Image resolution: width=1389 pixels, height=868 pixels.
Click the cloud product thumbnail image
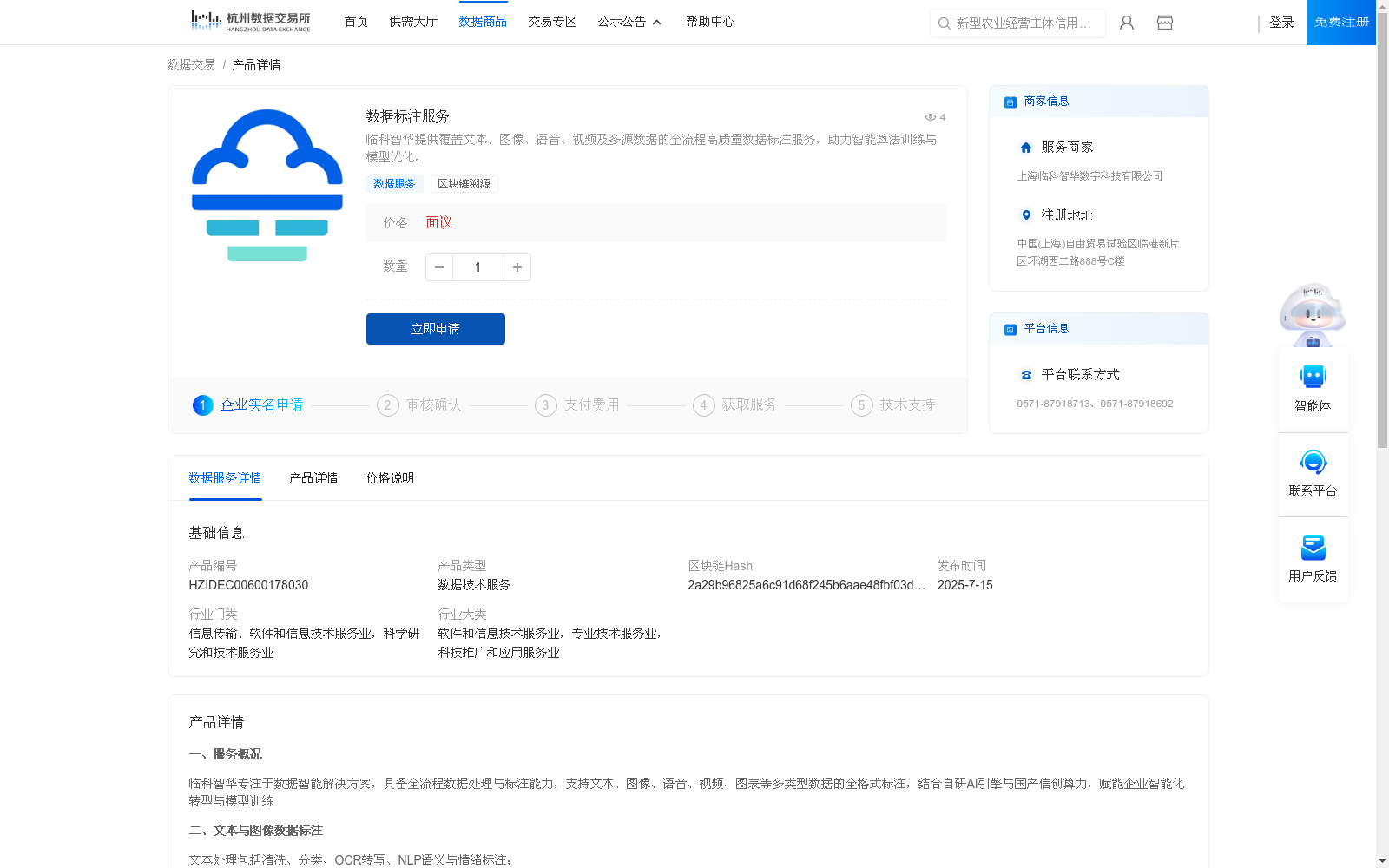(267, 185)
